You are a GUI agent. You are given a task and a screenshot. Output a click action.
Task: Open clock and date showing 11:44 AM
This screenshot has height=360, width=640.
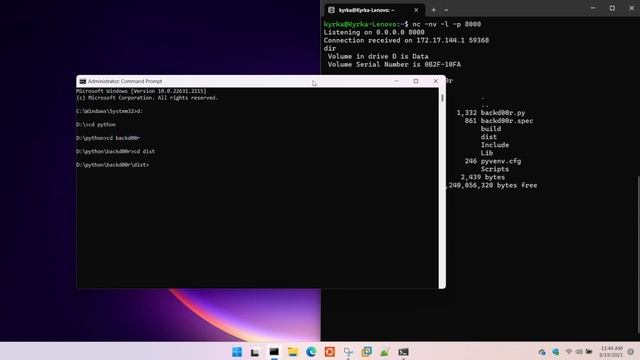click(x=611, y=352)
